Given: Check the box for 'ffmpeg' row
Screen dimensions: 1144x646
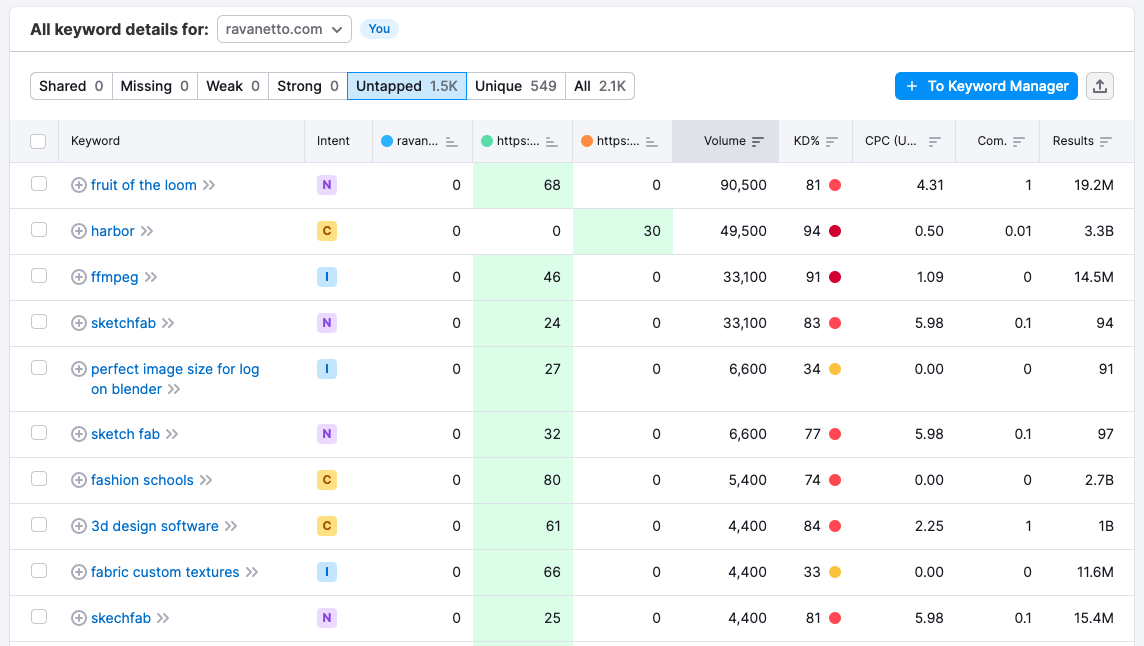Looking at the screenshot, I should tap(39, 276).
